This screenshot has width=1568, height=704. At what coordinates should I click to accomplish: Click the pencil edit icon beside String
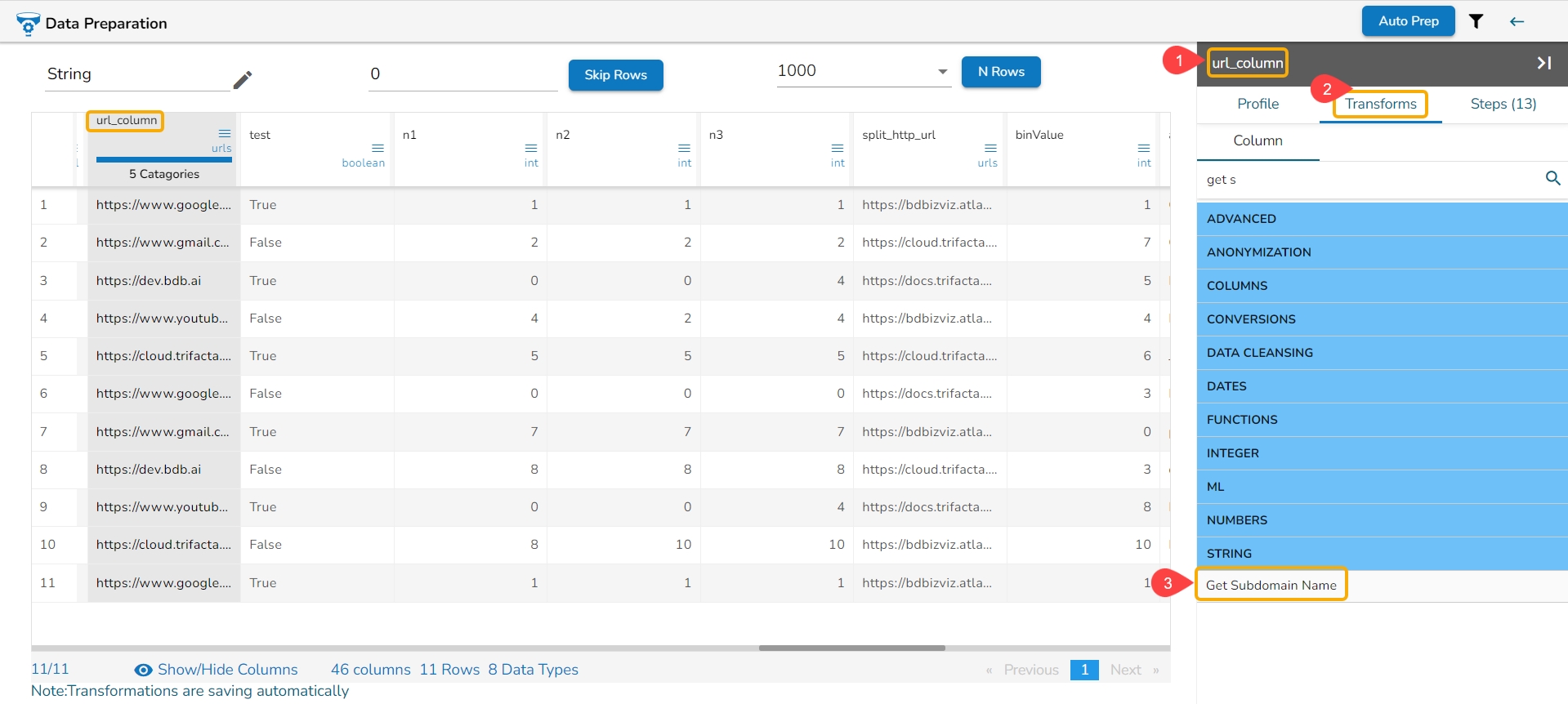[x=243, y=79]
